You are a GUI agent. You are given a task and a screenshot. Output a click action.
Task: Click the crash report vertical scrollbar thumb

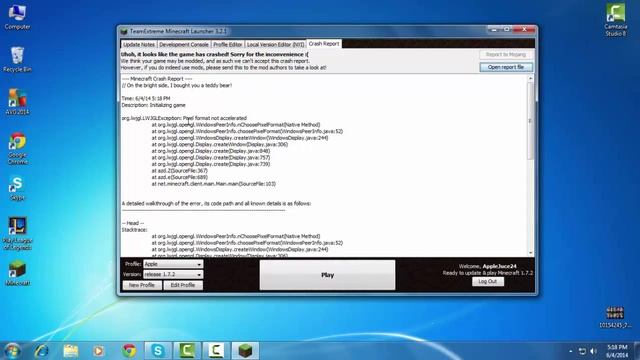click(530, 121)
